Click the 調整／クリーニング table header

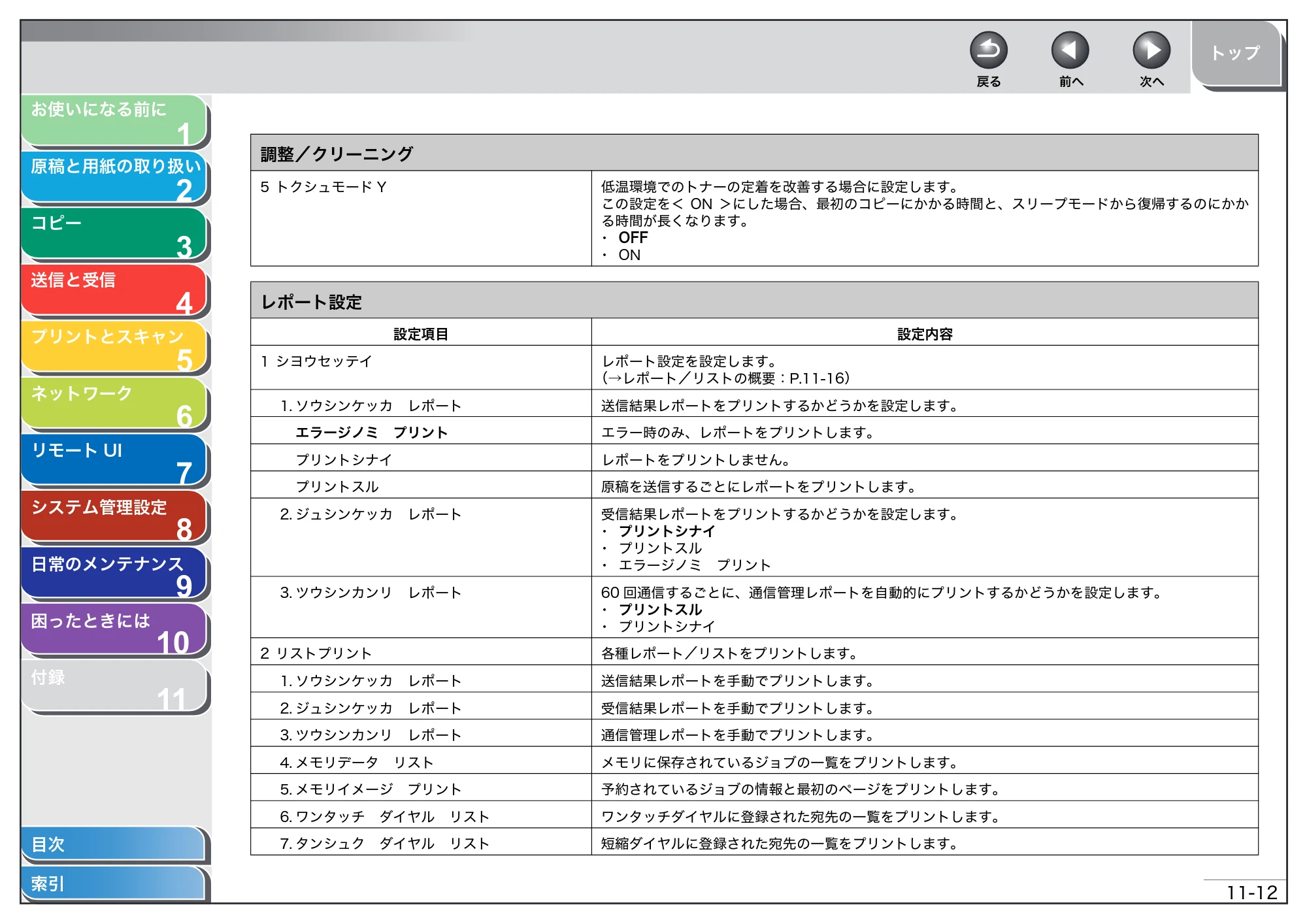pos(754,154)
